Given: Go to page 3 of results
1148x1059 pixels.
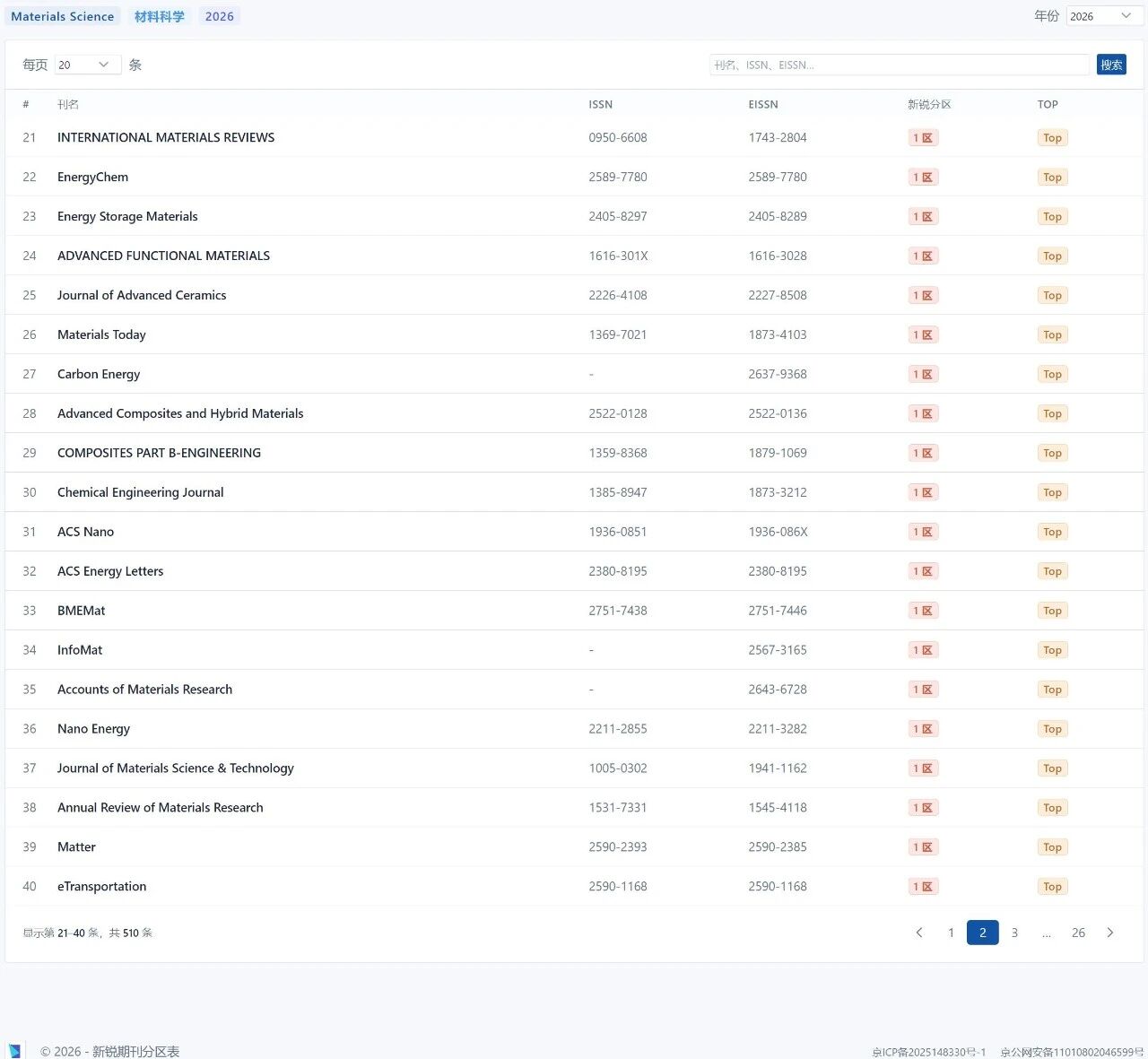Looking at the screenshot, I should [x=1014, y=933].
